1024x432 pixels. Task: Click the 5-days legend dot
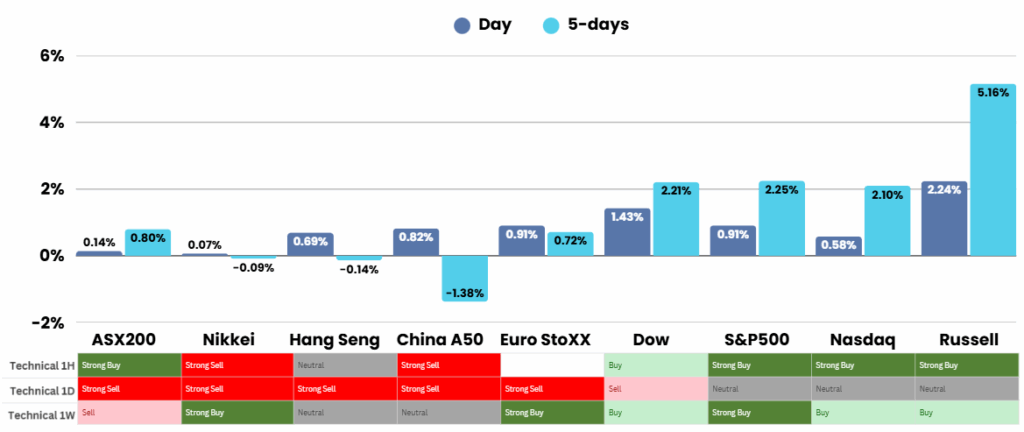[552, 26]
